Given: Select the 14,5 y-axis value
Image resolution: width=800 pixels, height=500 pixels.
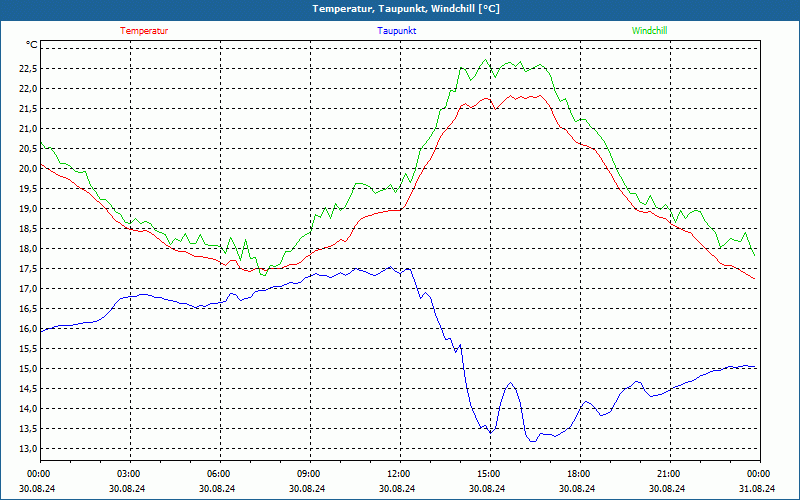Looking at the screenshot, I should (28, 389).
